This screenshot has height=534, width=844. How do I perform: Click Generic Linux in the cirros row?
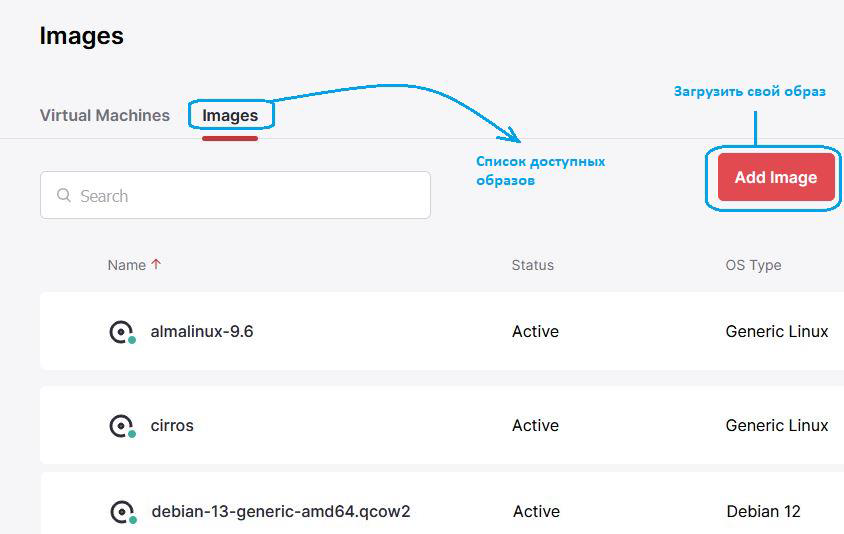(777, 425)
